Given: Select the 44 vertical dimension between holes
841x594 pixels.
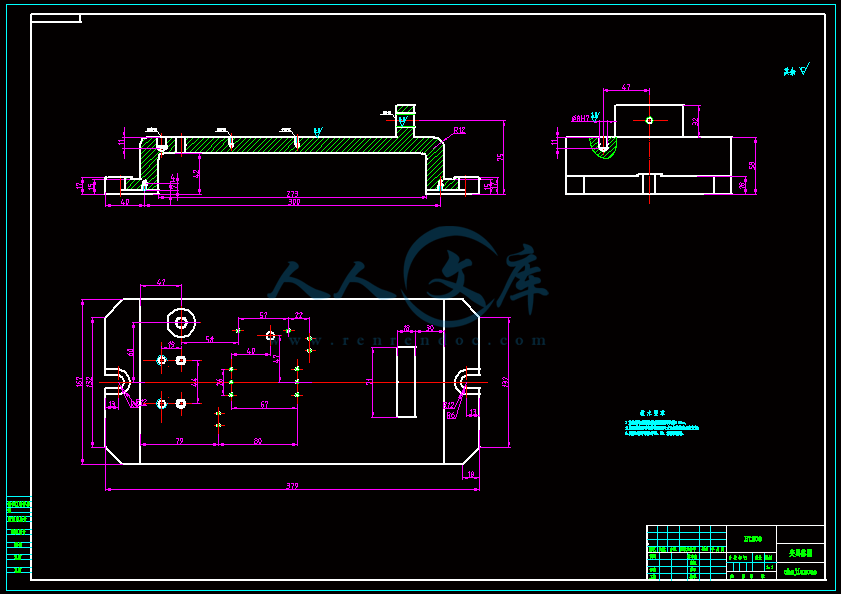Looking at the screenshot, I should pos(194,382).
